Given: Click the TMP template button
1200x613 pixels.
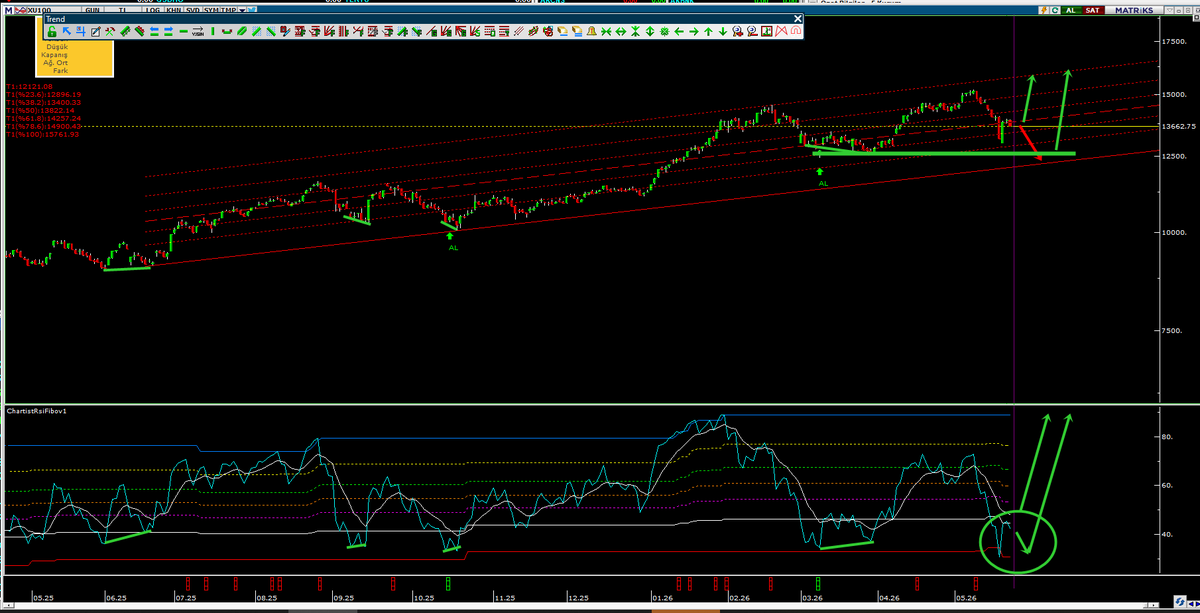Looking at the screenshot, I should point(229,10).
